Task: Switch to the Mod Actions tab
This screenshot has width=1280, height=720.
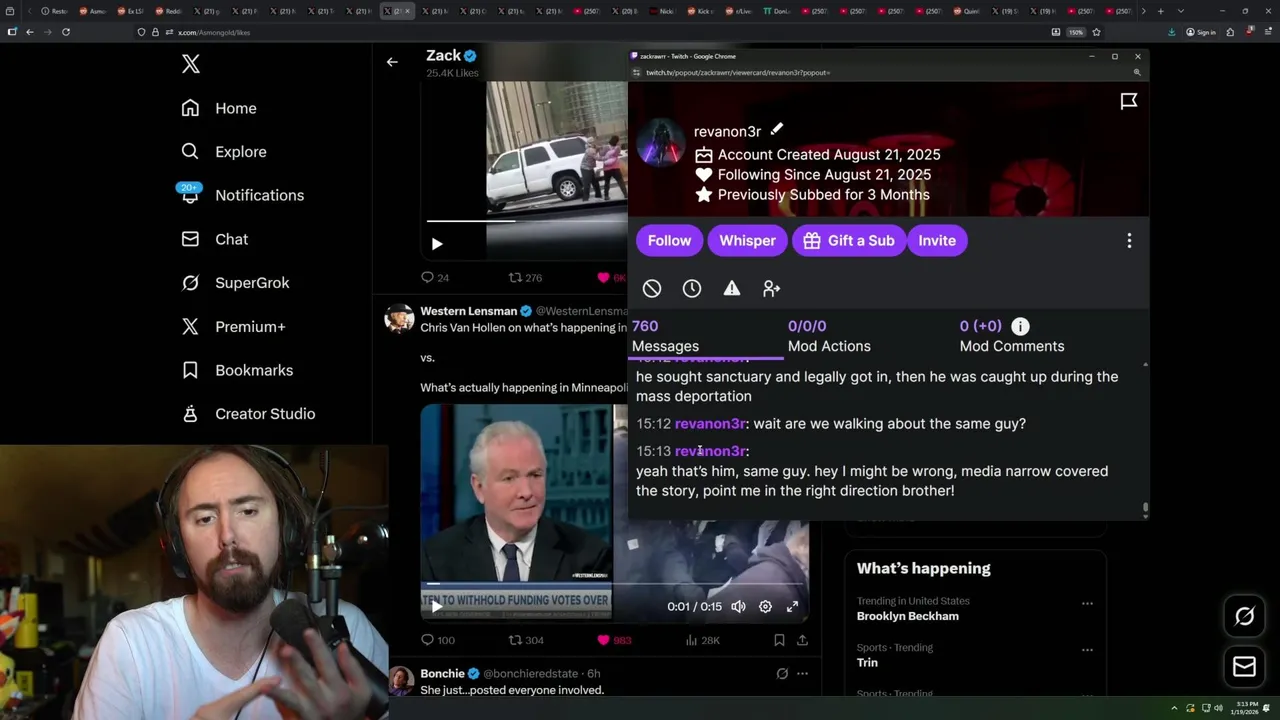Action: (x=829, y=336)
